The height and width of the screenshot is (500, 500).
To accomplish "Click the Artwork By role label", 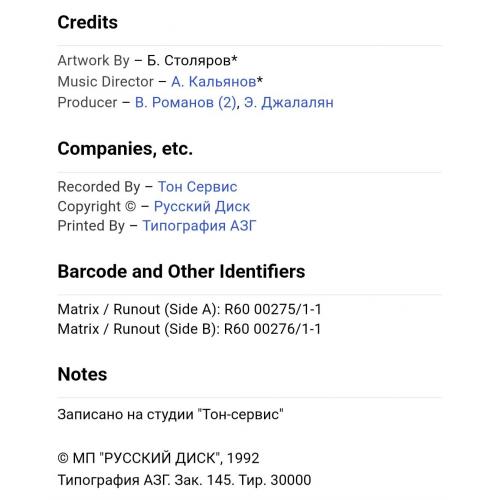I will click(94, 61).
